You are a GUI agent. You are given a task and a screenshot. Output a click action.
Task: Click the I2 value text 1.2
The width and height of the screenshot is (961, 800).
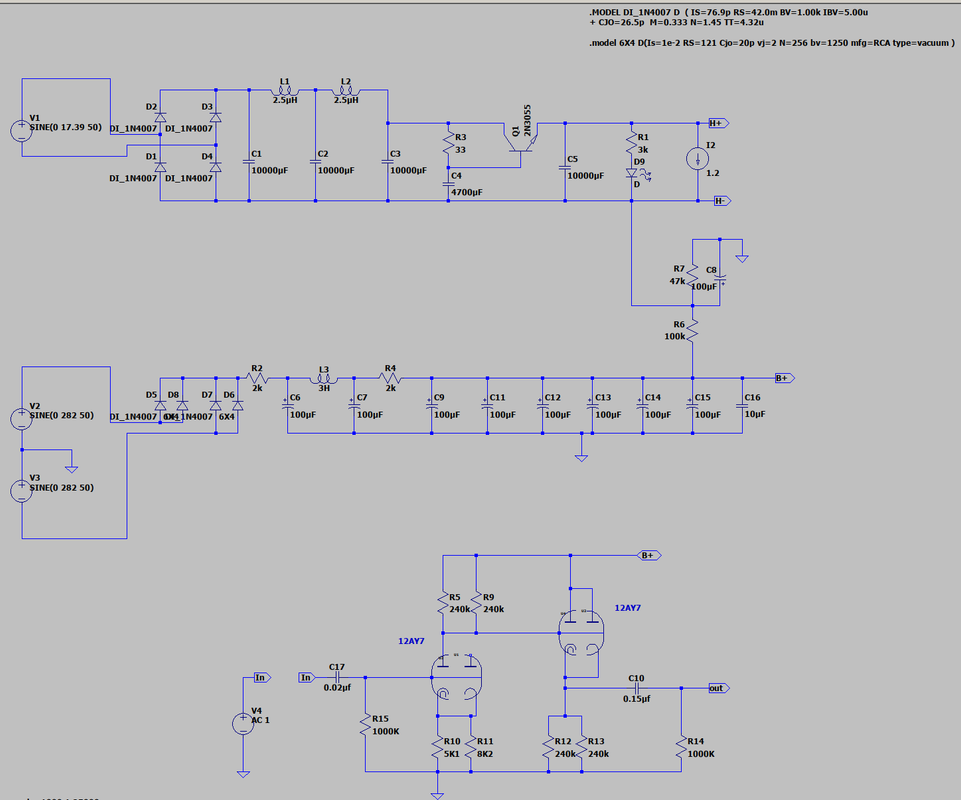(x=713, y=173)
